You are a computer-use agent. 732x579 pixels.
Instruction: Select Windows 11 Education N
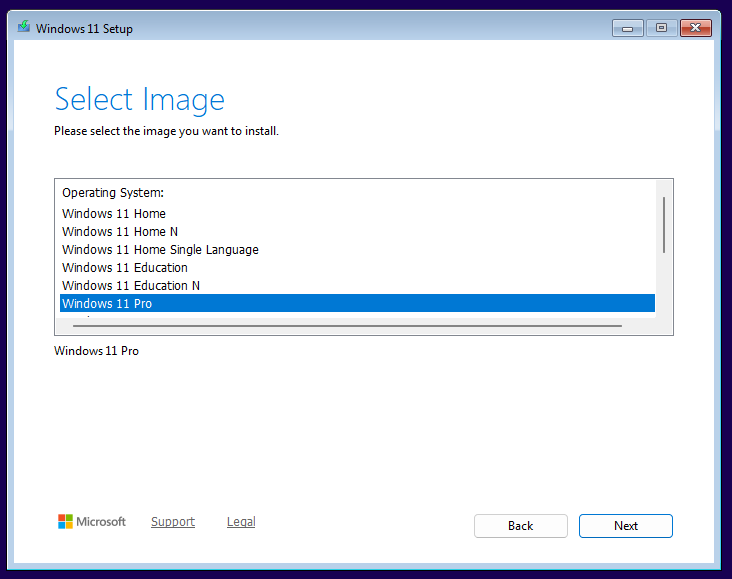click(357, 285)
